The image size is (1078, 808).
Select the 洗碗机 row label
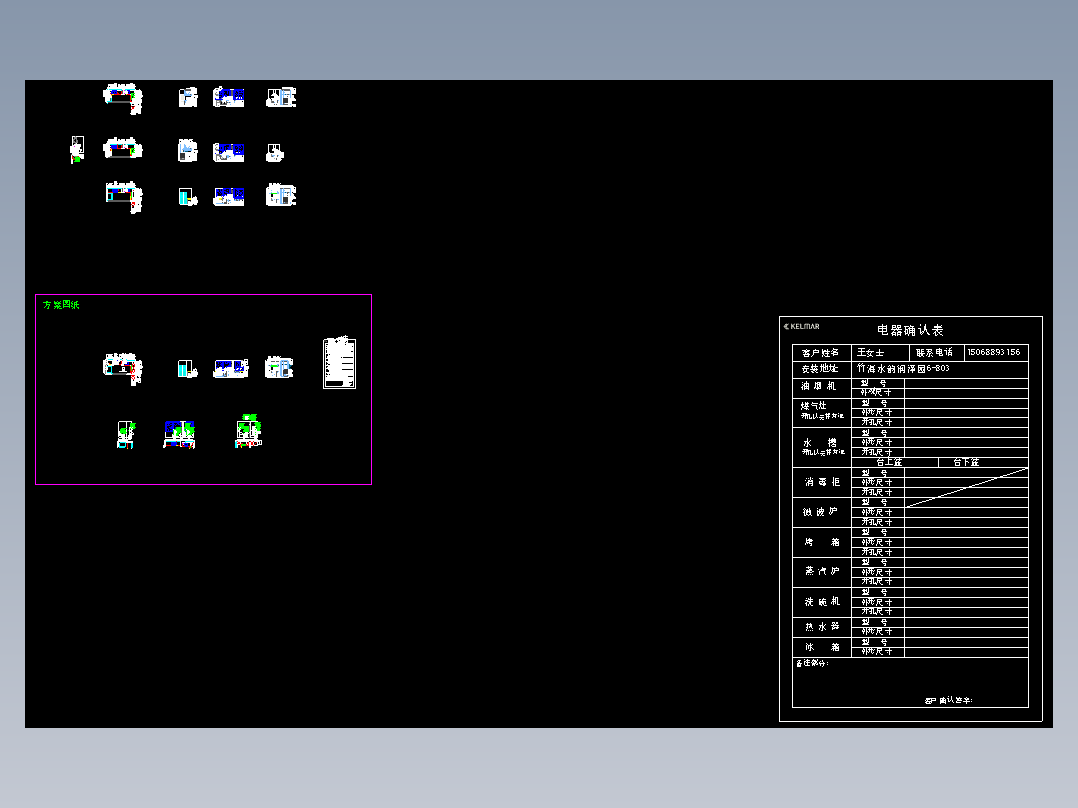(x=822, y=601)
